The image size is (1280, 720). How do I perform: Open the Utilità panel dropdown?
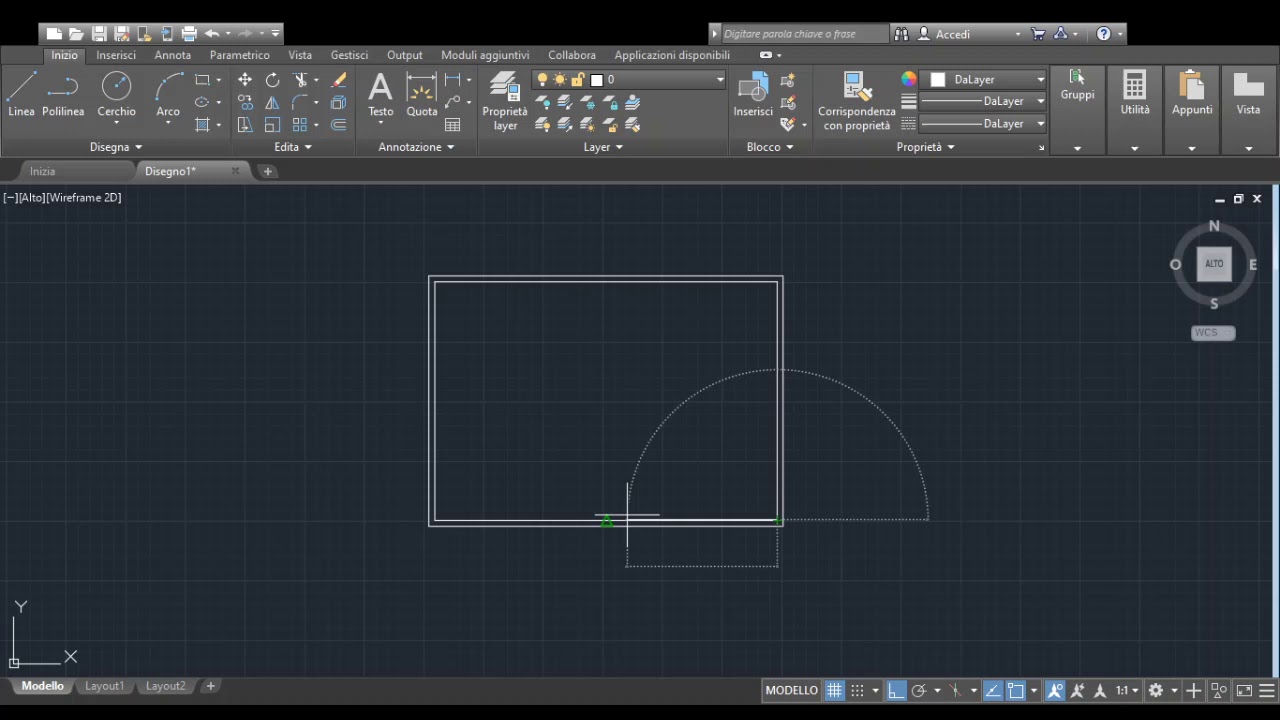1134,148
